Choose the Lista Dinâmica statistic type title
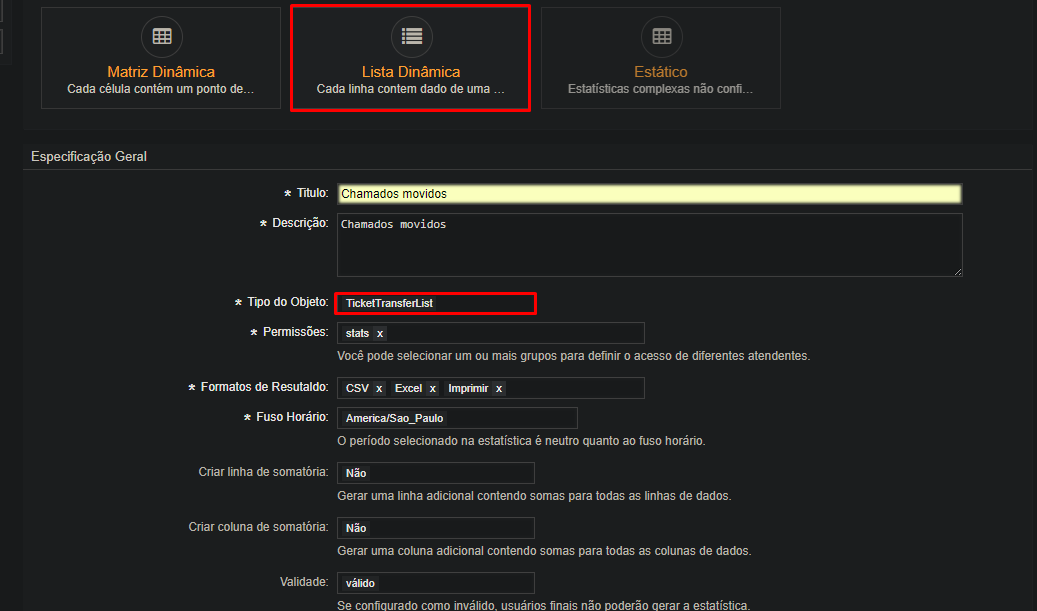This screenshot has width=1037, height=611. [411, 71]
